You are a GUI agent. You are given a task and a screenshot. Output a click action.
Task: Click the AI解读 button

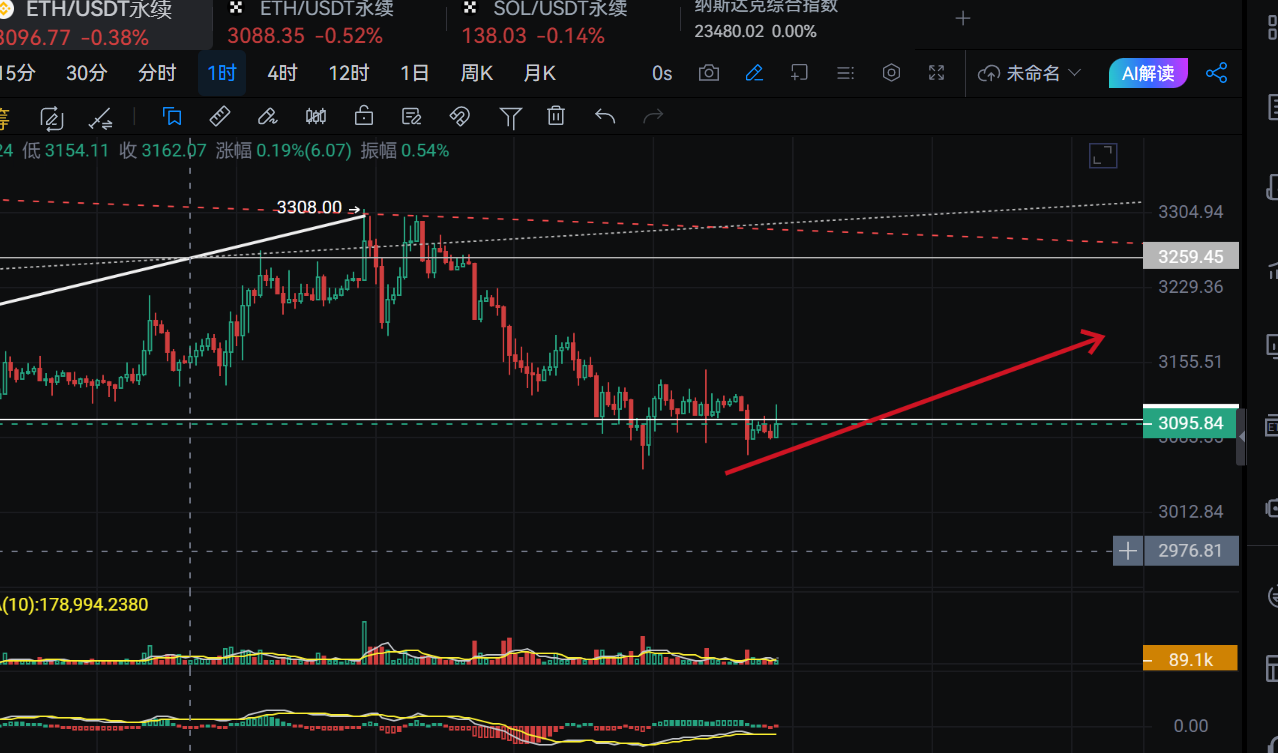pyautogui.click(x=1148, y=73)
